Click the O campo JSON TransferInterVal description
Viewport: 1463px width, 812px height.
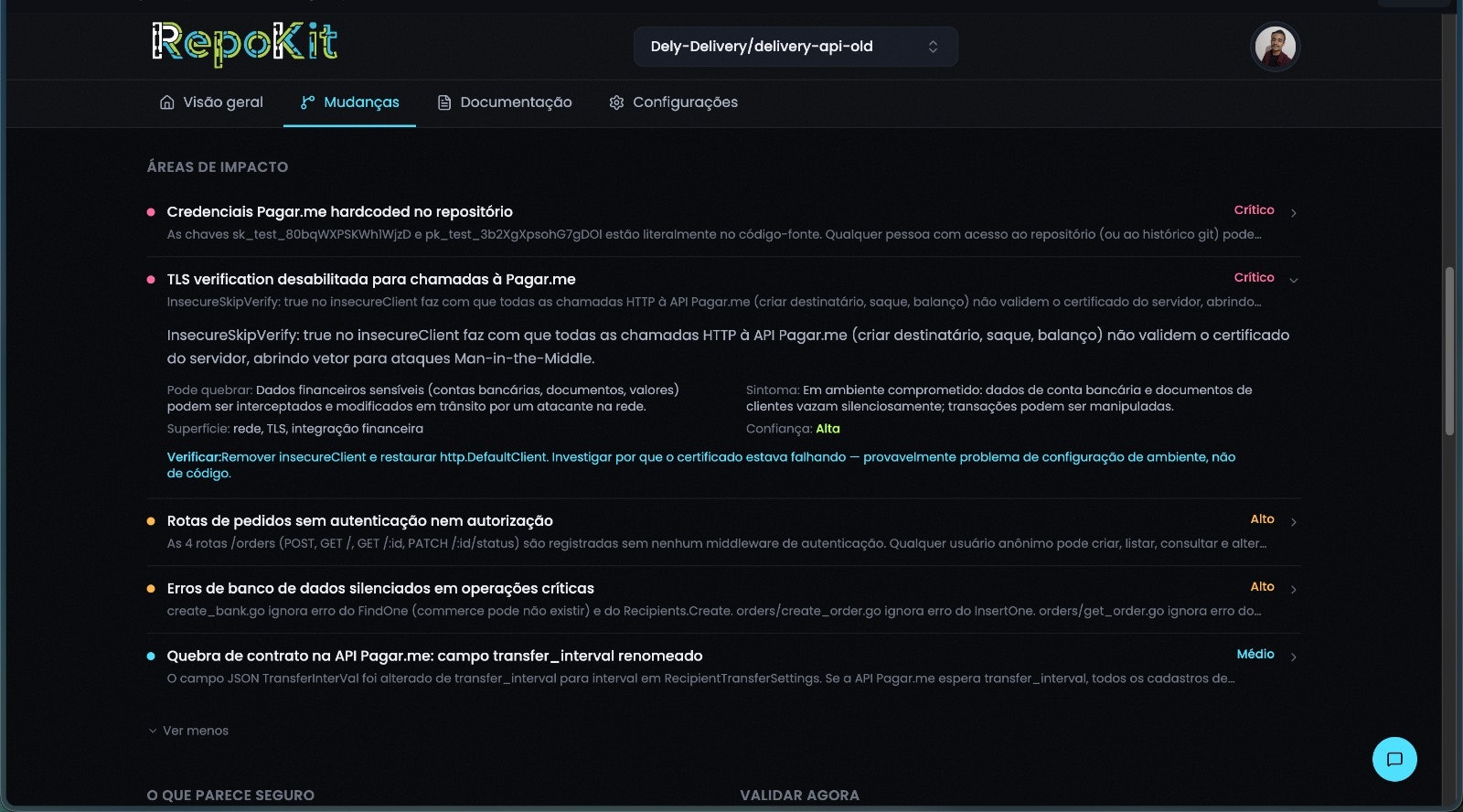700,679
